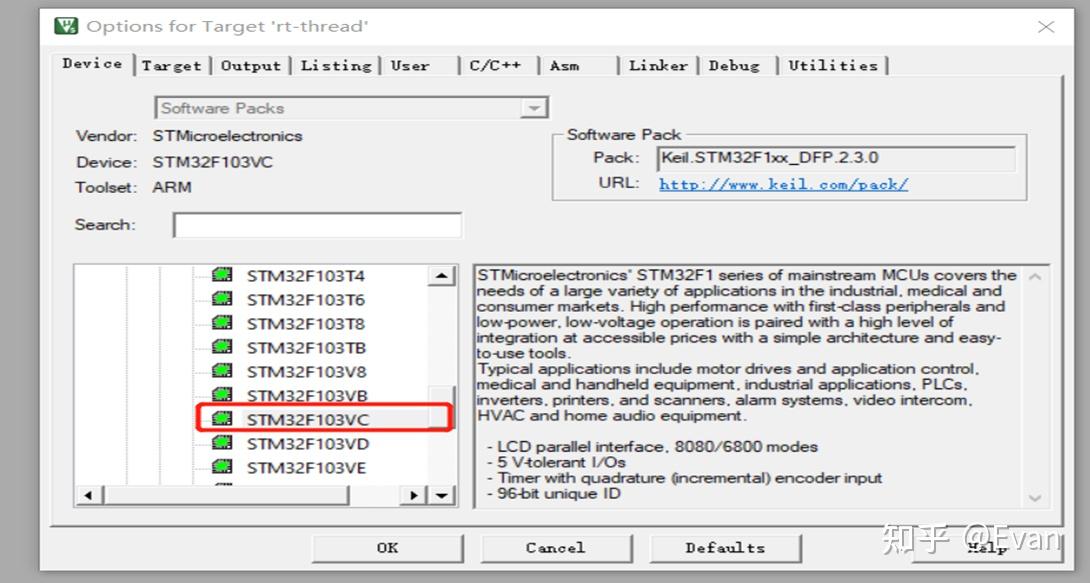Image resolution: width=1090 pixels, height=583 pixels.
Task: Click the uVision logo in the title bar
Action: click(64, 25)
